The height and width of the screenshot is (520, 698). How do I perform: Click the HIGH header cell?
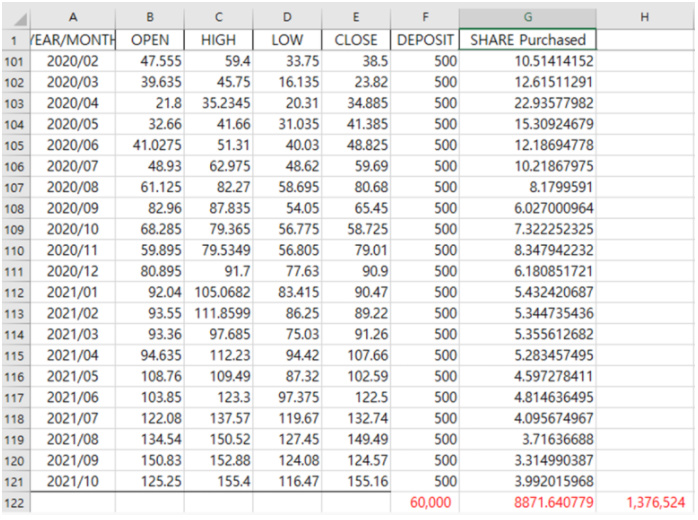coord(219,40)
